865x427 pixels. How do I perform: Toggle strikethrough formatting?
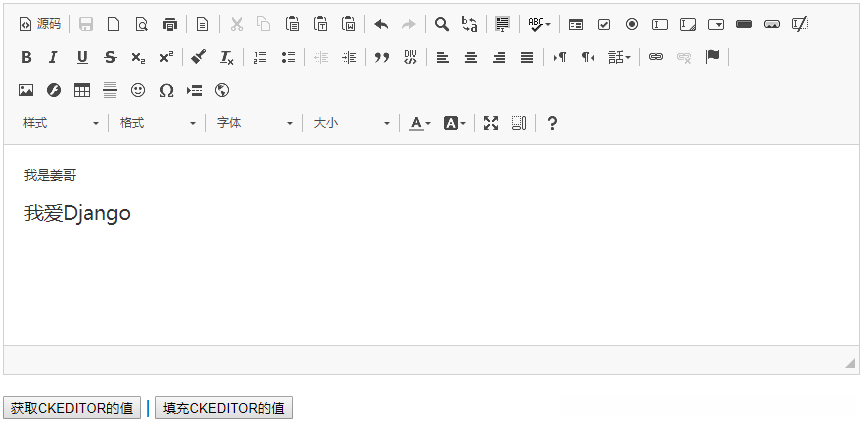click(110, 57)
